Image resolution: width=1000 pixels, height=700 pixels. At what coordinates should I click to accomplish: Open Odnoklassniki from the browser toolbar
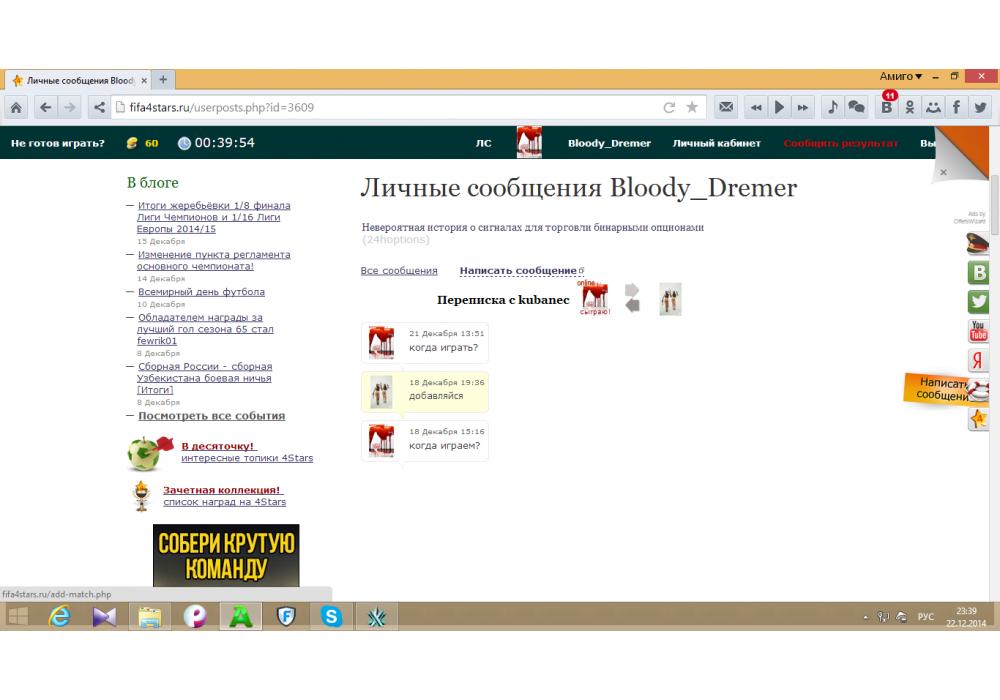[910, 107]
